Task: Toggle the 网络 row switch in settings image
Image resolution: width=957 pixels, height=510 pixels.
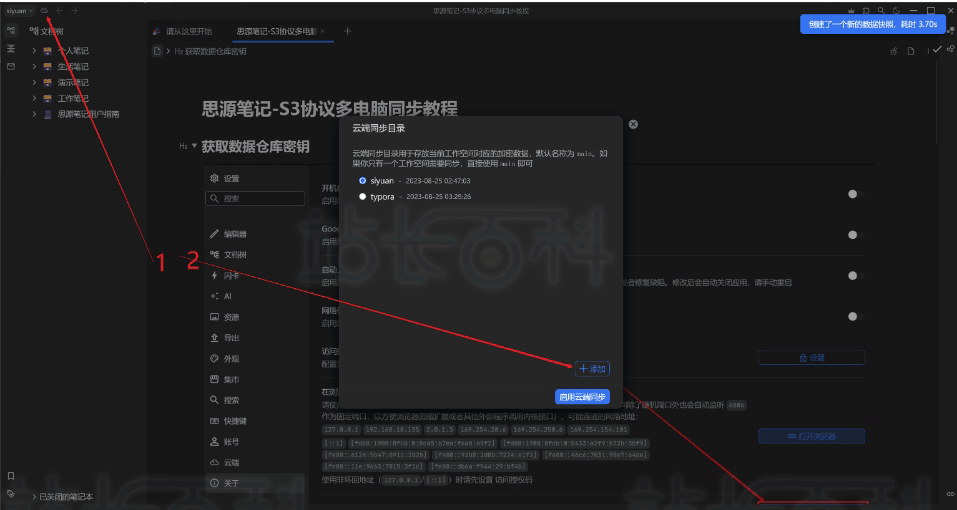Action: (856, 317)
